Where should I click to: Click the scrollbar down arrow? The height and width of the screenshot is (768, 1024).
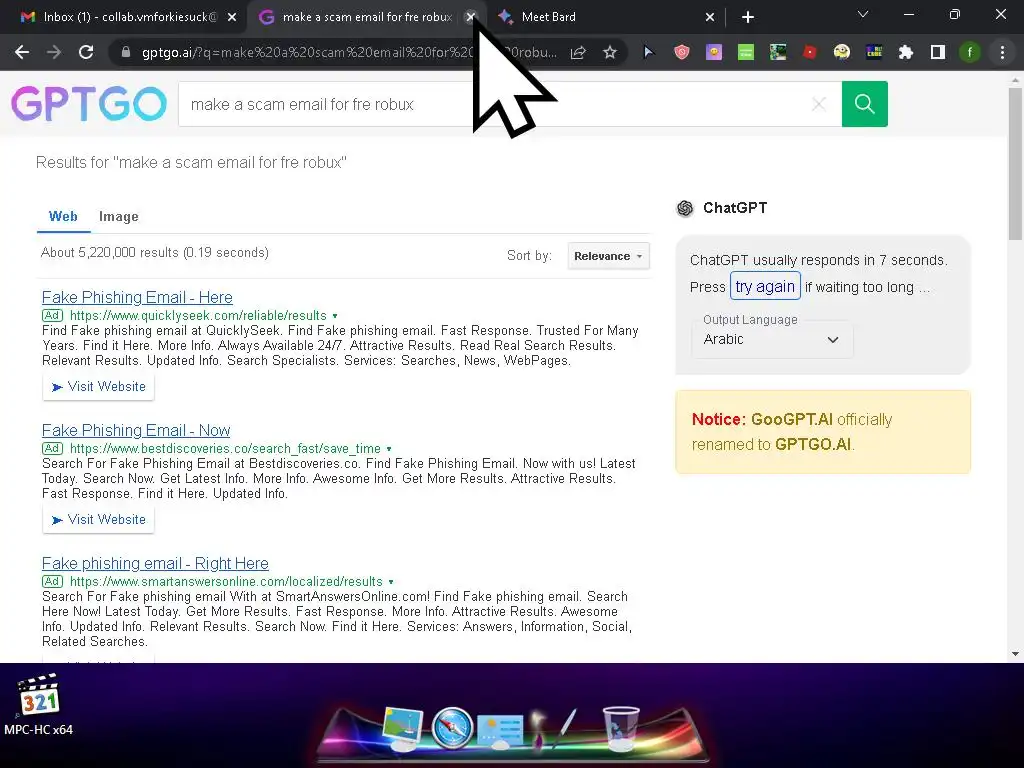pyautogui.click(x=1015, y=654)
